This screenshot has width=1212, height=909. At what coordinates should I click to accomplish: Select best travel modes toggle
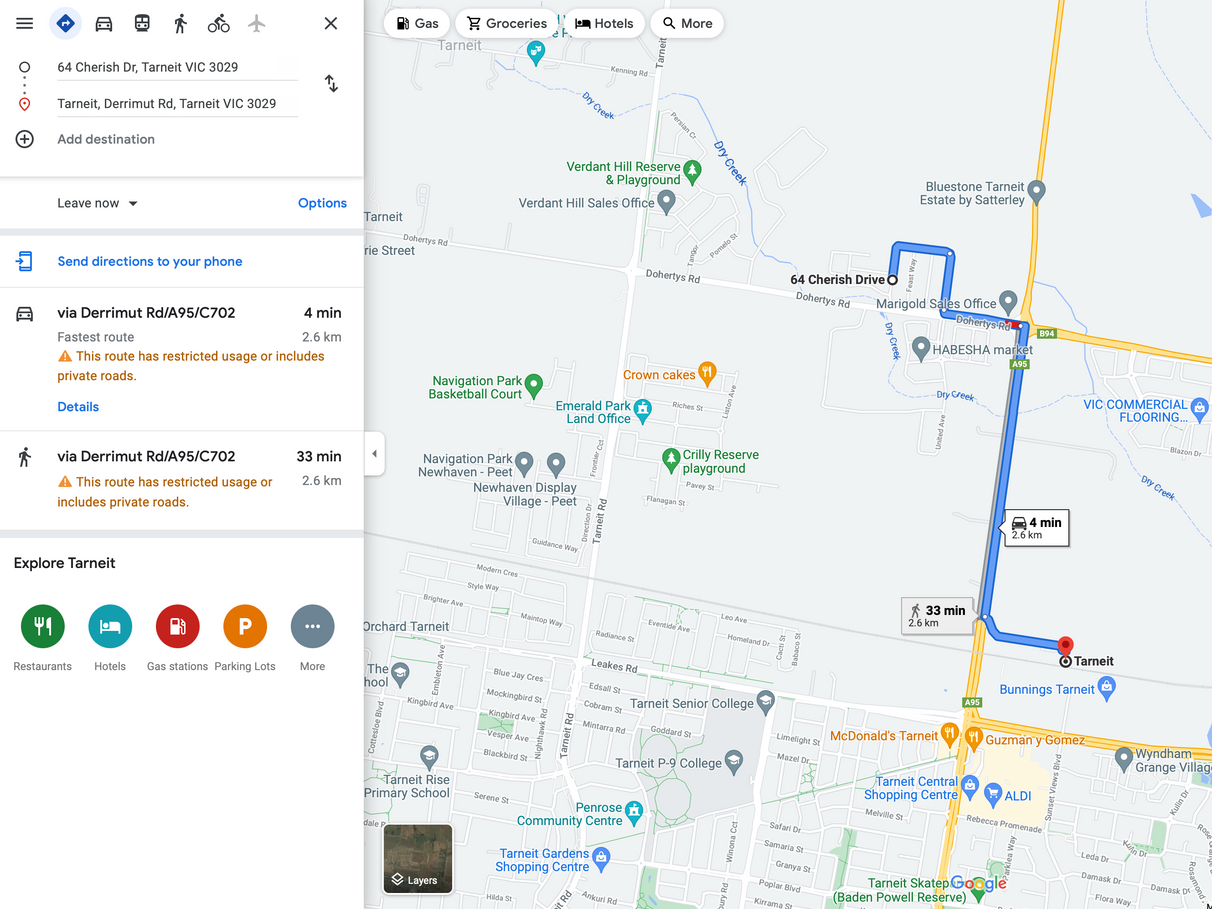click(66, 23)
